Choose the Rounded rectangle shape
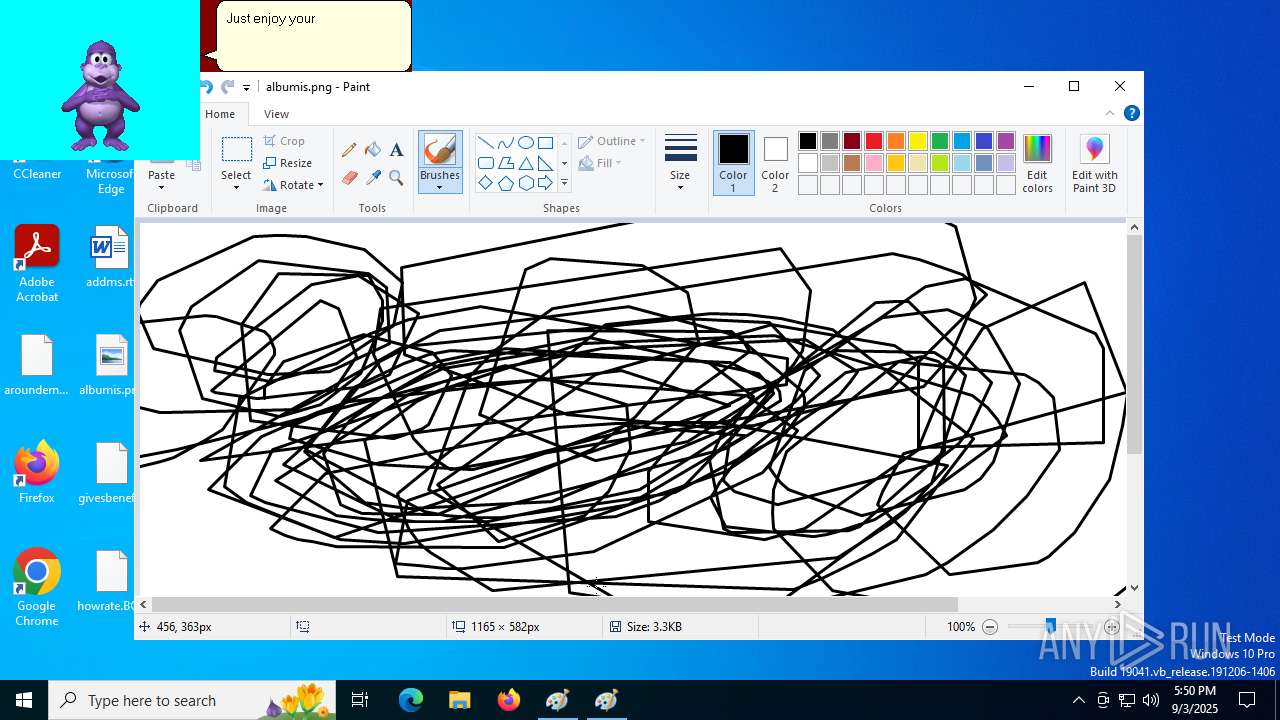This screenshot has width=1280, height=720. coord(485,163)
